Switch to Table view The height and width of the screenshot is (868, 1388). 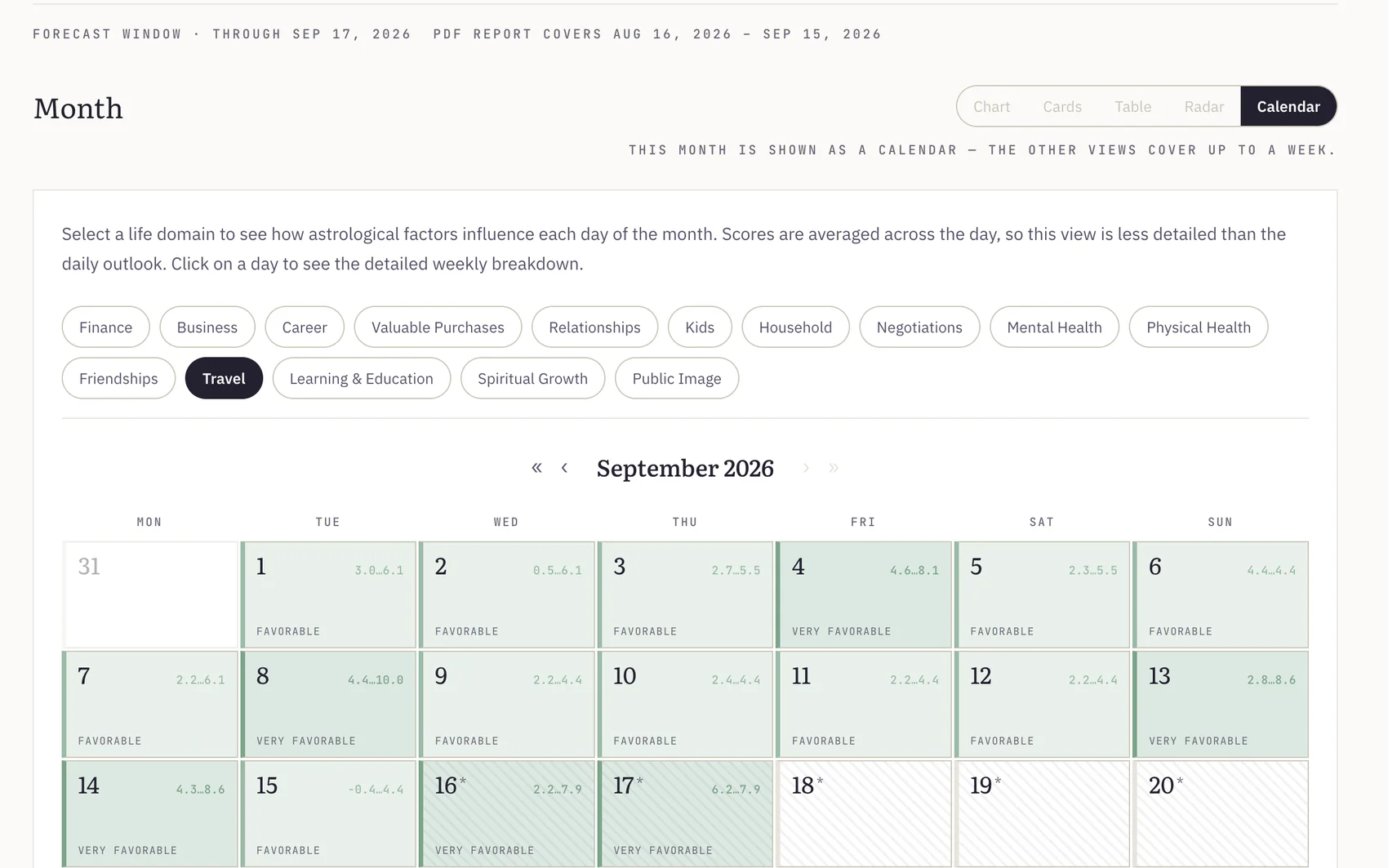tap(1132, 106)
